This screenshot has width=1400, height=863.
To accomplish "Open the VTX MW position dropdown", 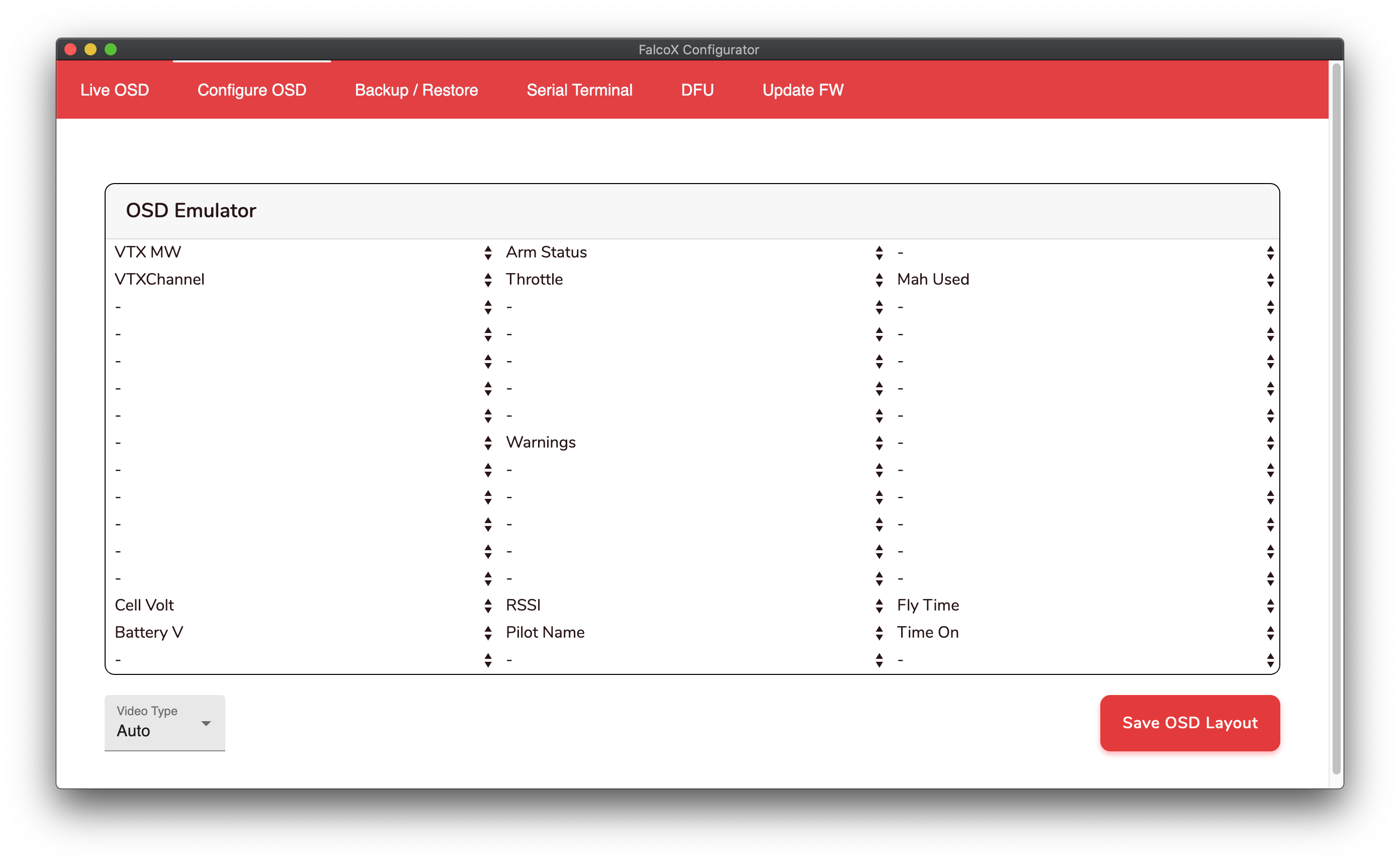I will [488, 253].
